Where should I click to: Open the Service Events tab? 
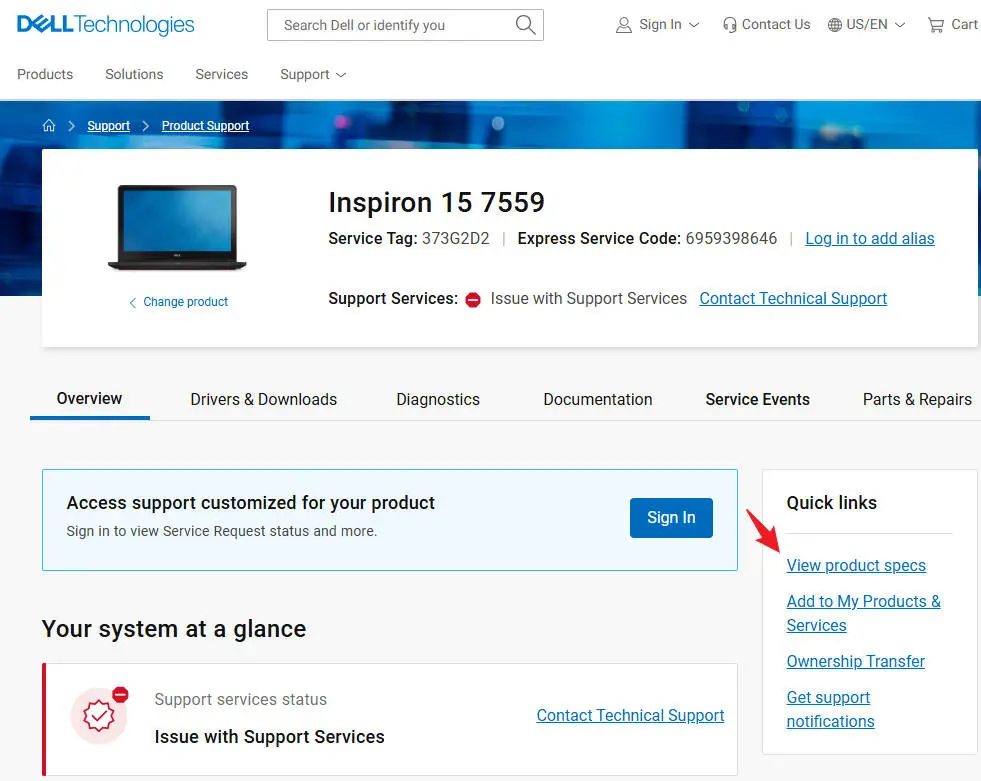pyautogui.click(x=758, y=399)
